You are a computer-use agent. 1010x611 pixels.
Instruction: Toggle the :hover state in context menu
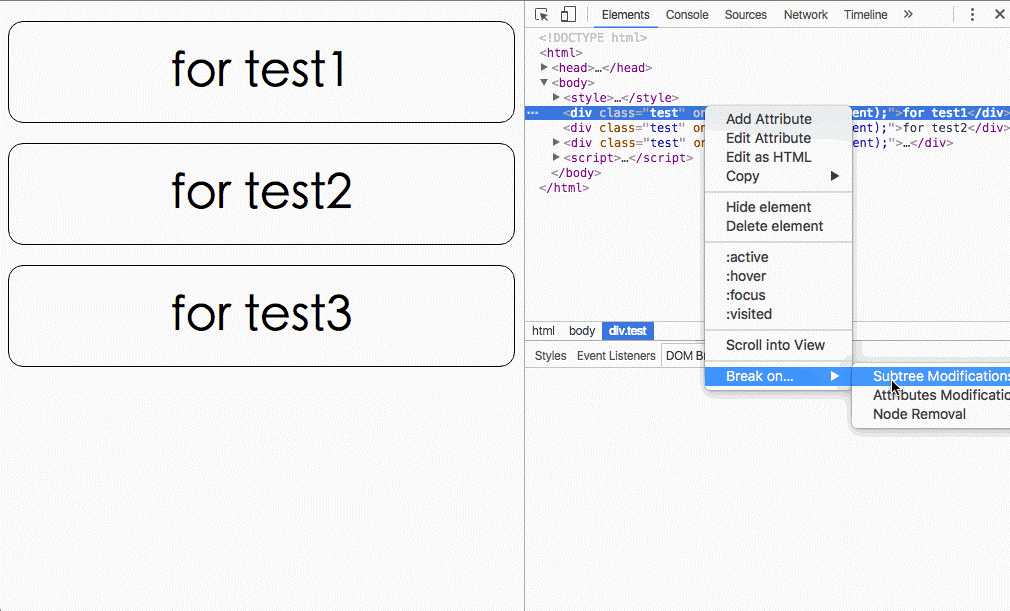[746, 276]
